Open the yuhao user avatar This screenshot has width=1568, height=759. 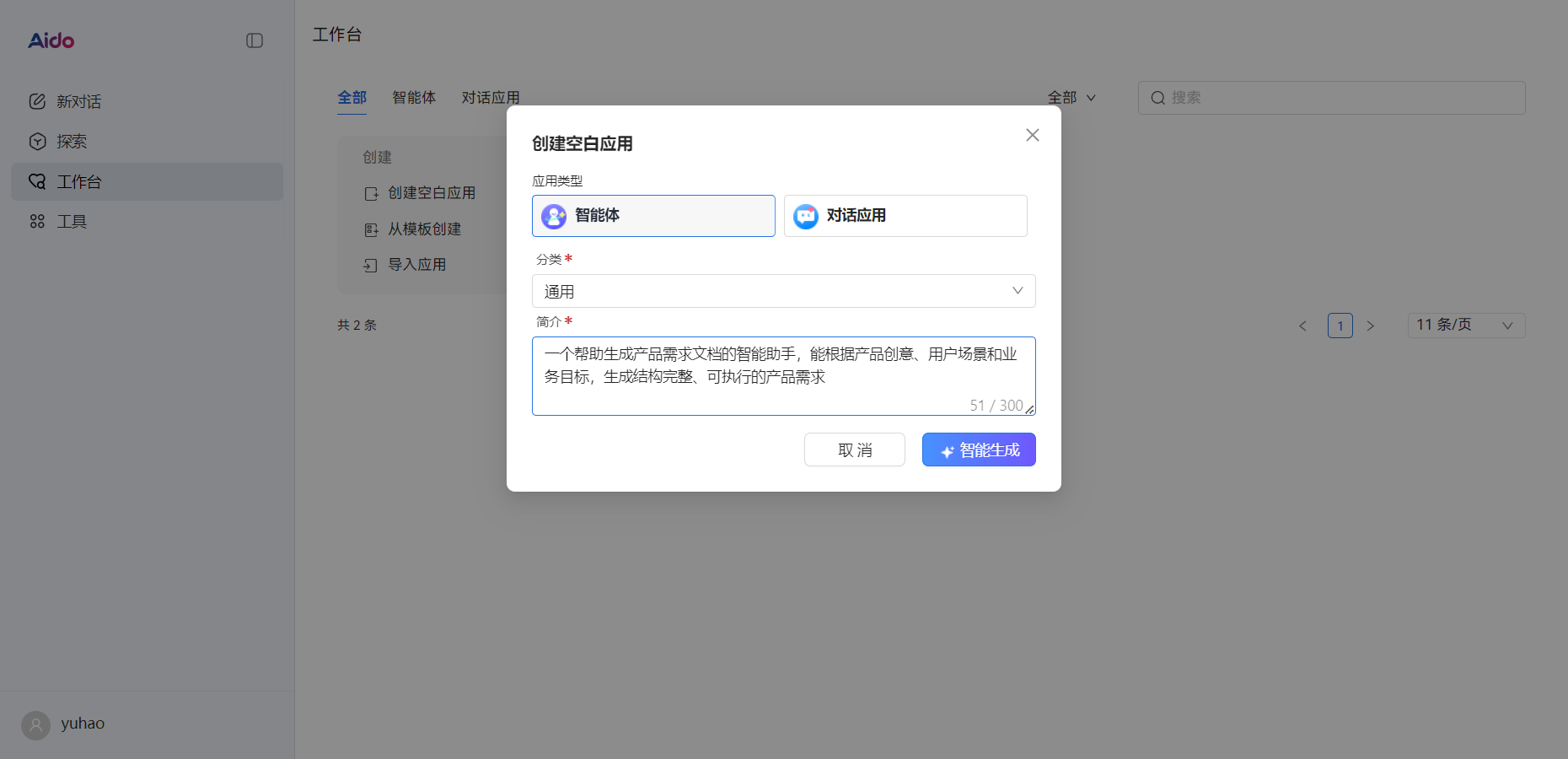pyautogui.click(x=35, y=724)
